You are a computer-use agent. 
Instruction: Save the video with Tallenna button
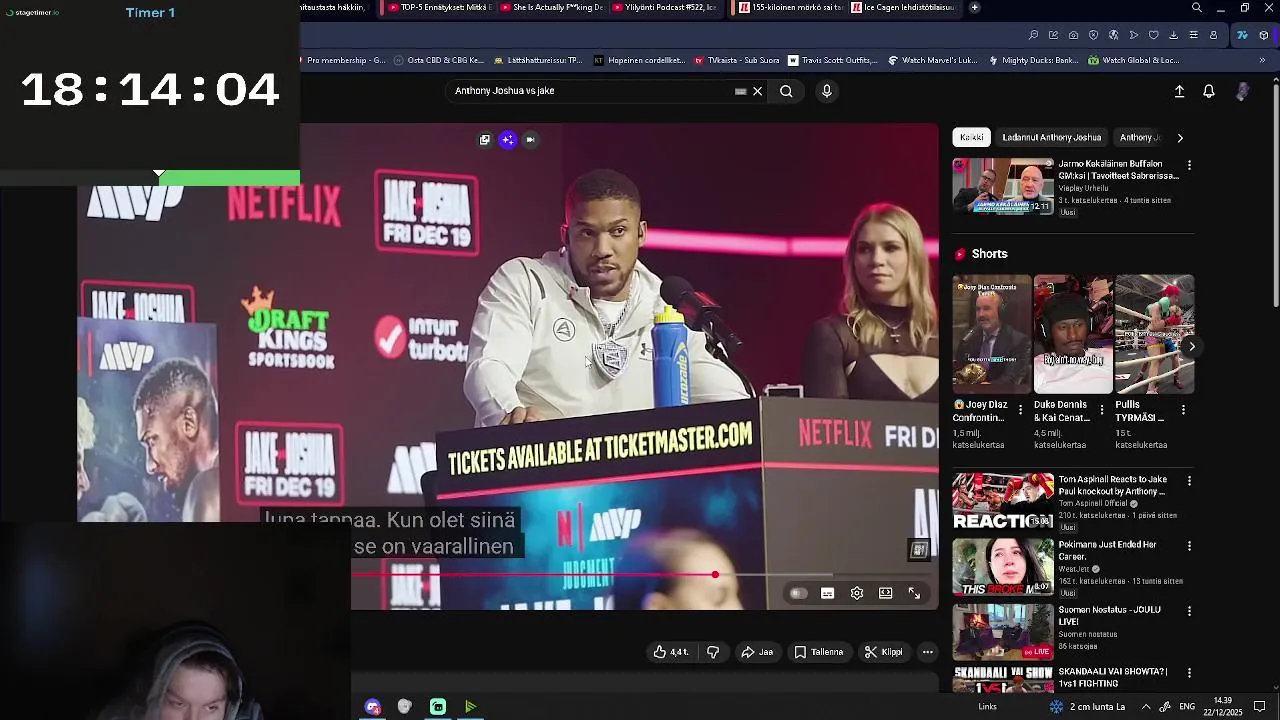pyautogui.click(x=819, y=652)
